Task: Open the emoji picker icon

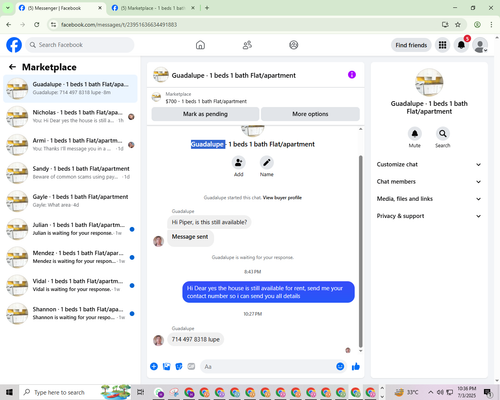Action: pyautogui.click(x=340, y=367)
